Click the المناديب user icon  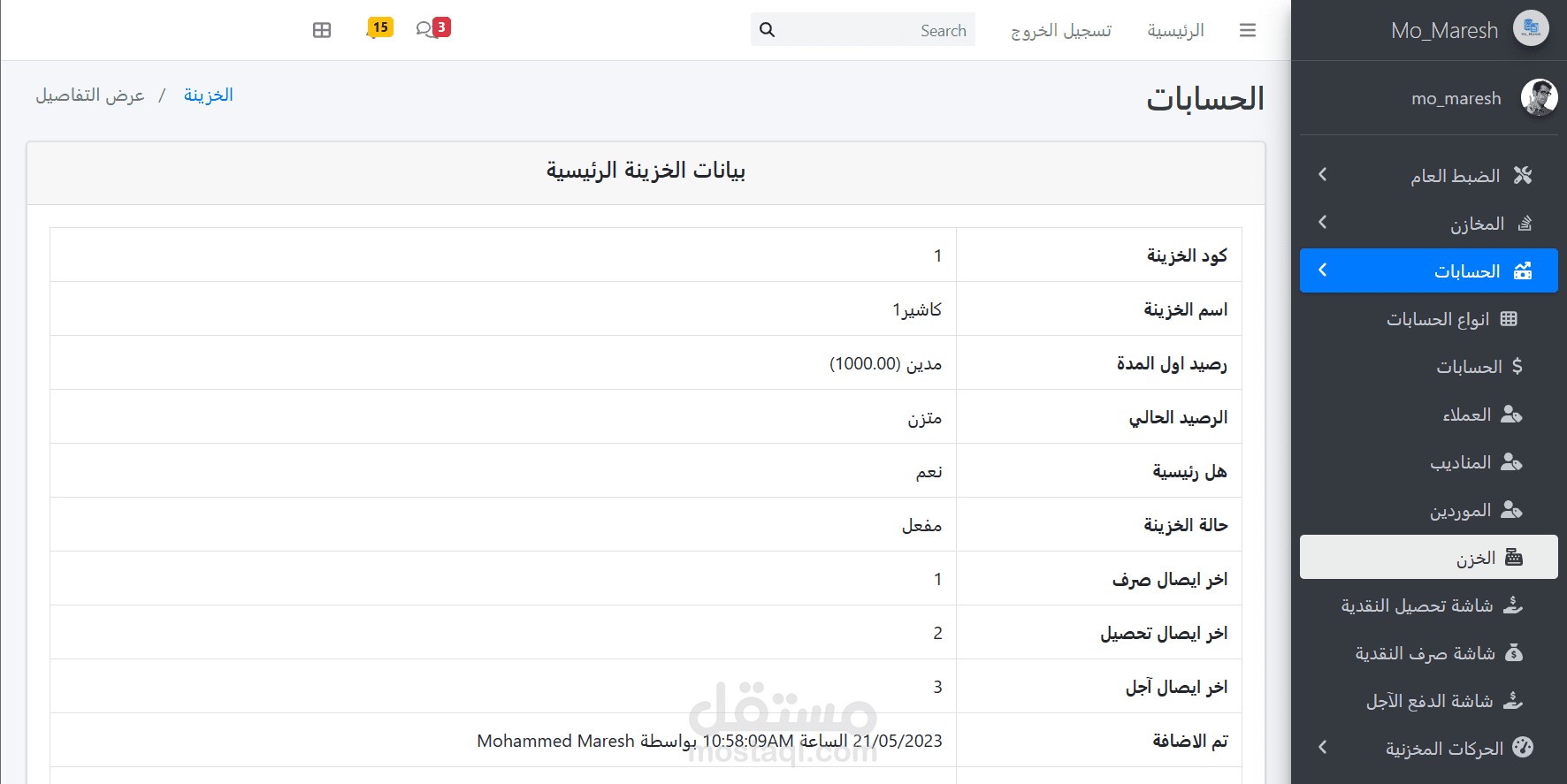1511,461
